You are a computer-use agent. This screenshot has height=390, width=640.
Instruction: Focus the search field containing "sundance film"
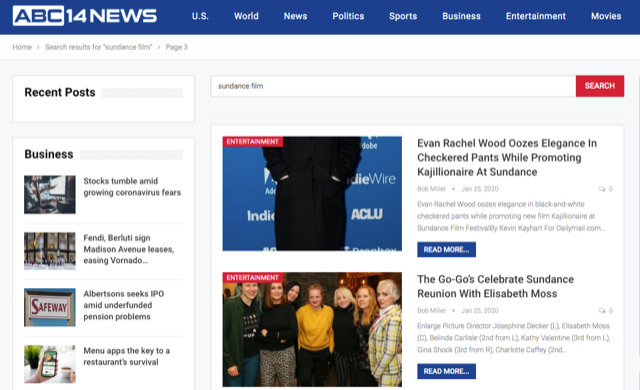pos(393,86)
